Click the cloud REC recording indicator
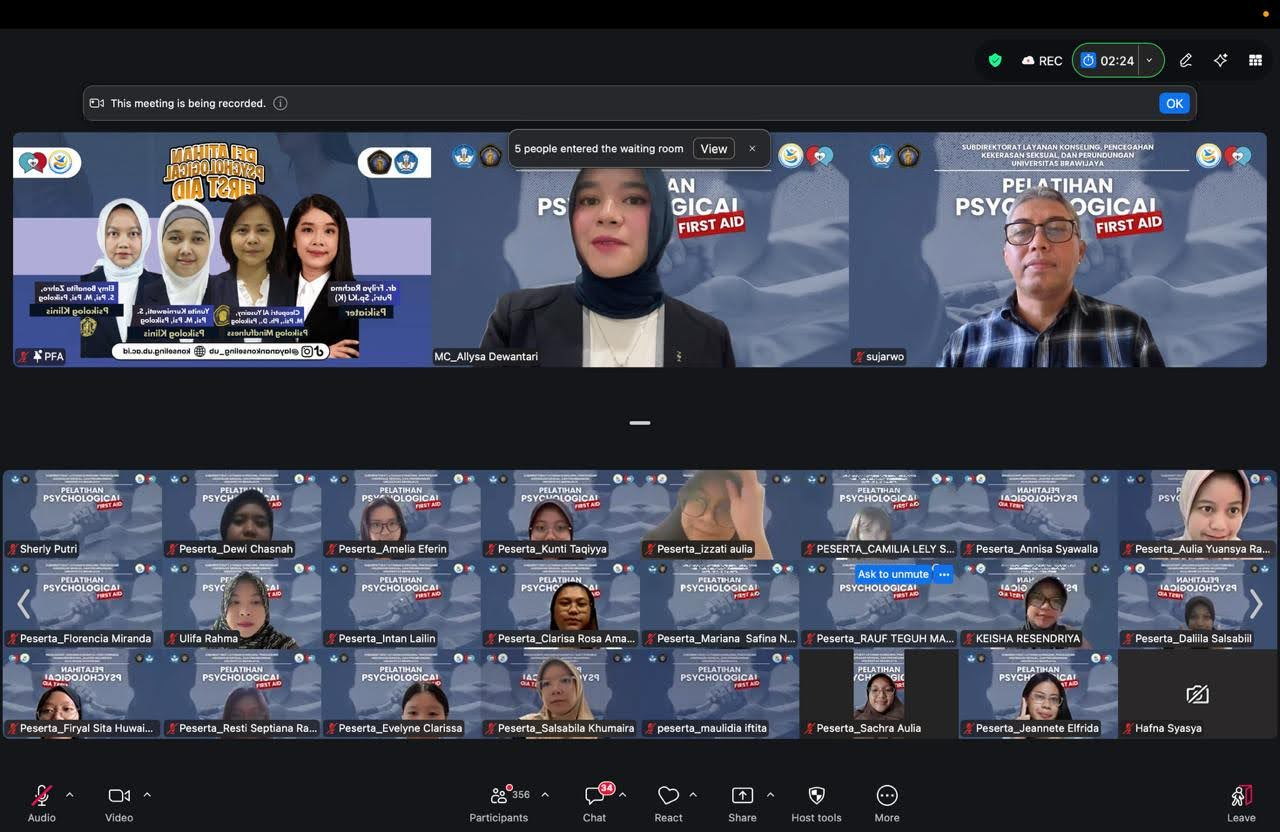Image resolution: width=1280 pixels, height=832 pixels. [1042, 61]
